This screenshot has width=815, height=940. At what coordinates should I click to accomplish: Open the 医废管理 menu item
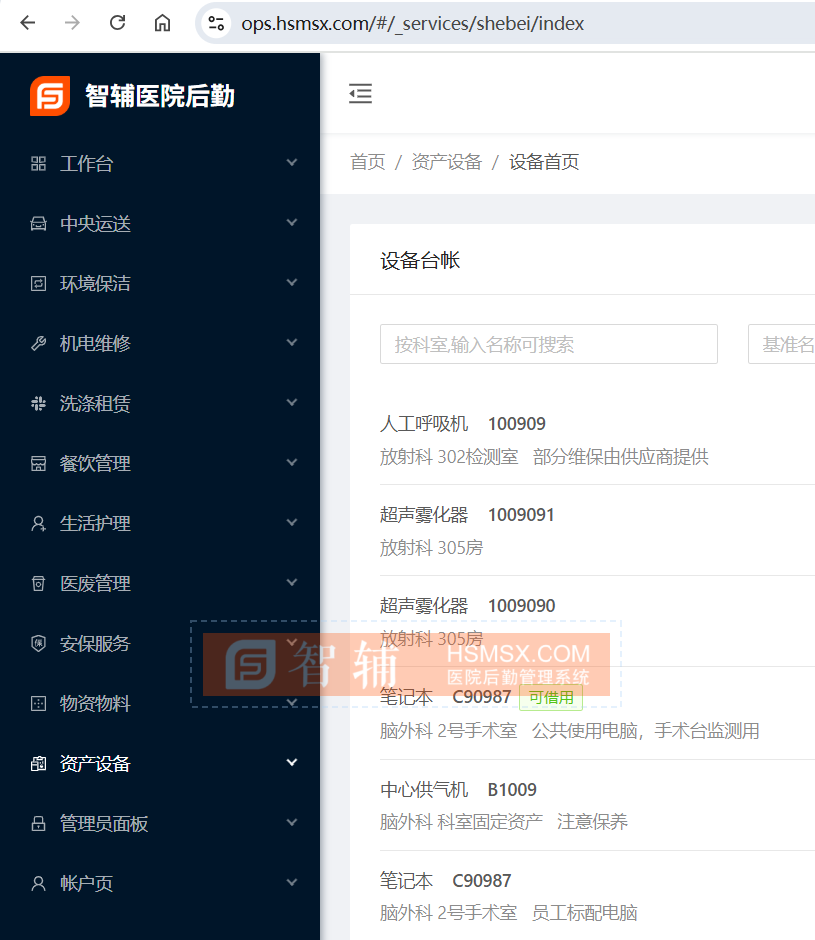(x=95, y=584)
